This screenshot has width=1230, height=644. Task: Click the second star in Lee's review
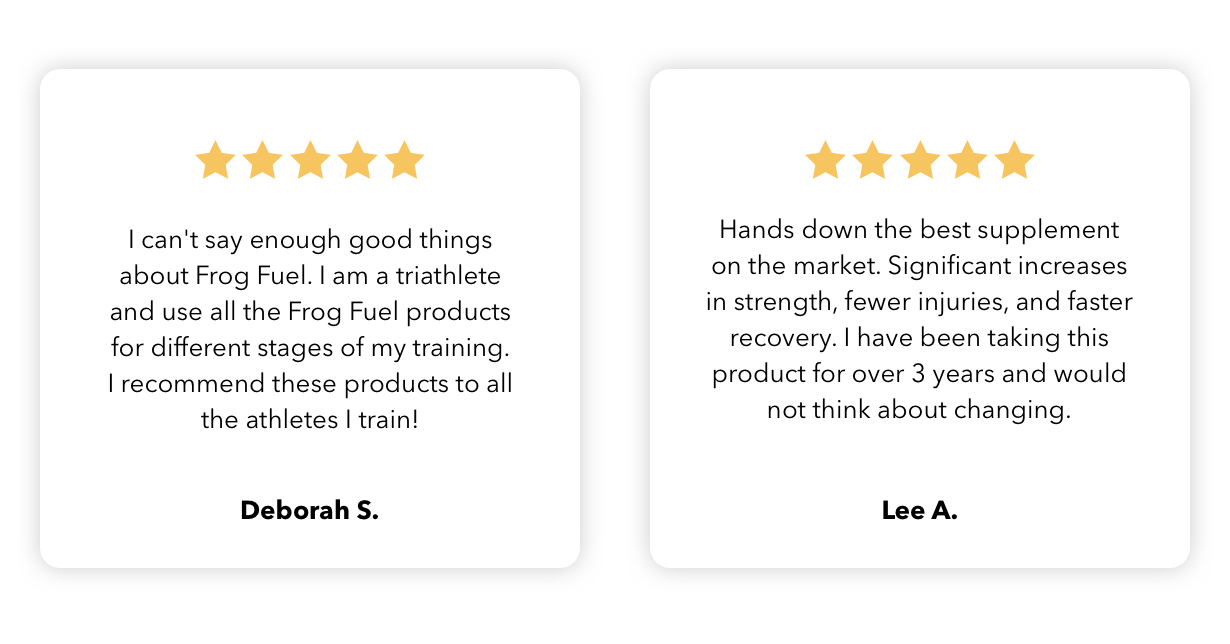872,160
